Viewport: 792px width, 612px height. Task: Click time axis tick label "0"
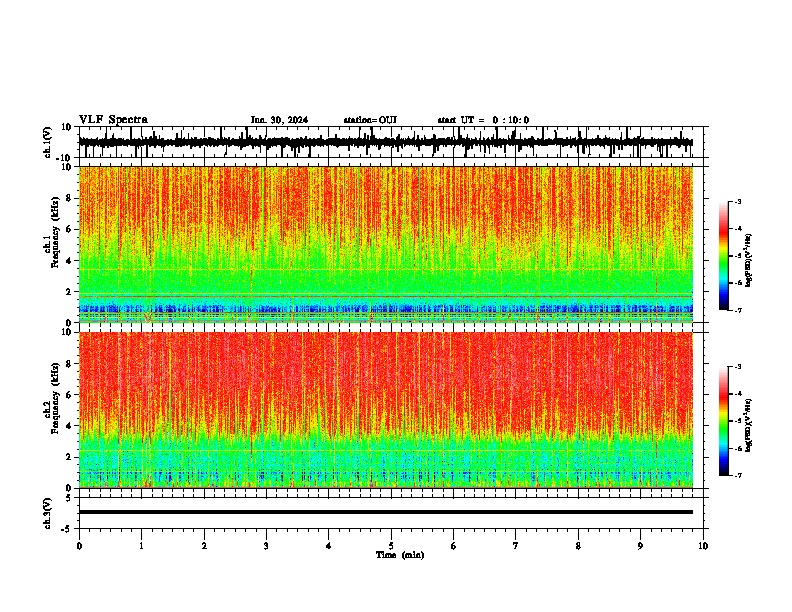[x=79, y=546]
